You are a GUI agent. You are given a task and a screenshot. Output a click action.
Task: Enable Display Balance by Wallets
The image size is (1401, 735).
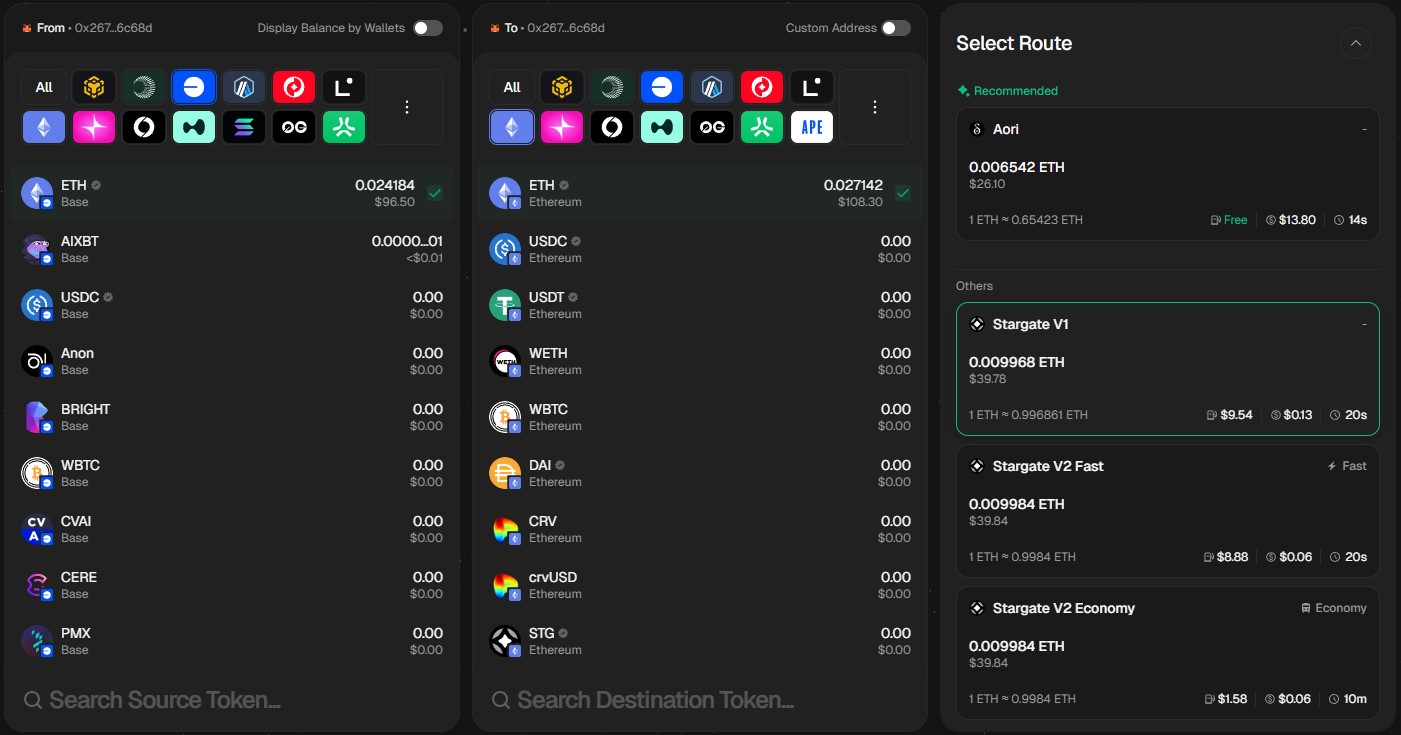[428, 28]
